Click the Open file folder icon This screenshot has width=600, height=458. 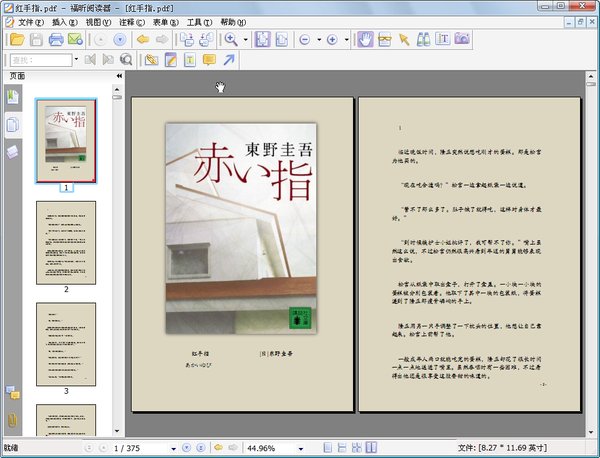[x=16, y=40]
